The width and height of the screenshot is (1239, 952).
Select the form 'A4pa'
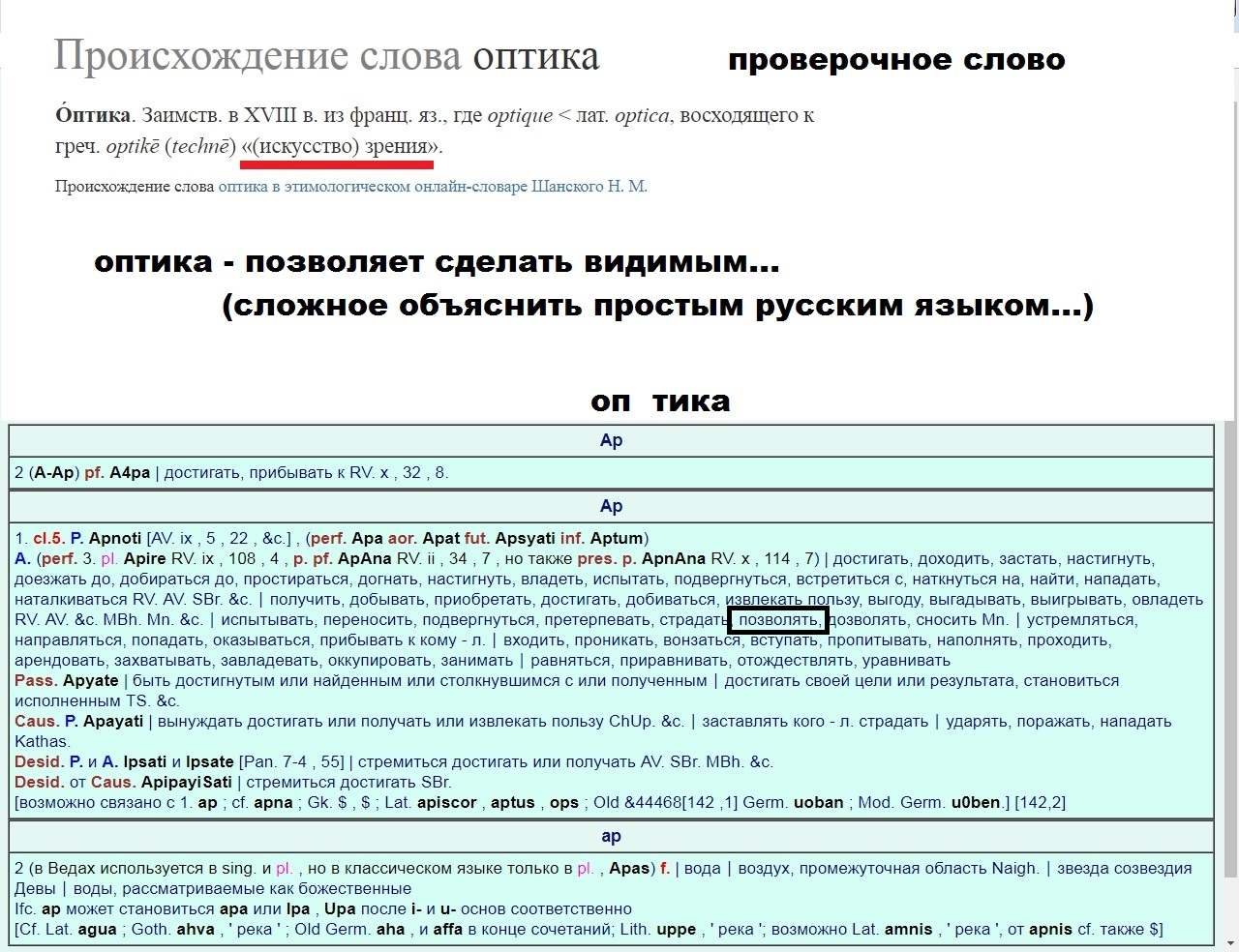click(x=130, y=473)
